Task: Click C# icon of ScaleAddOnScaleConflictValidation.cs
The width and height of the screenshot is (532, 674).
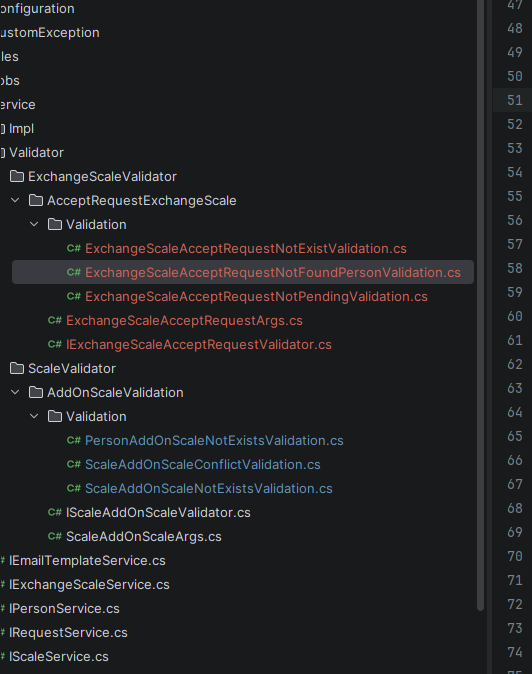Action: (73, 464)
